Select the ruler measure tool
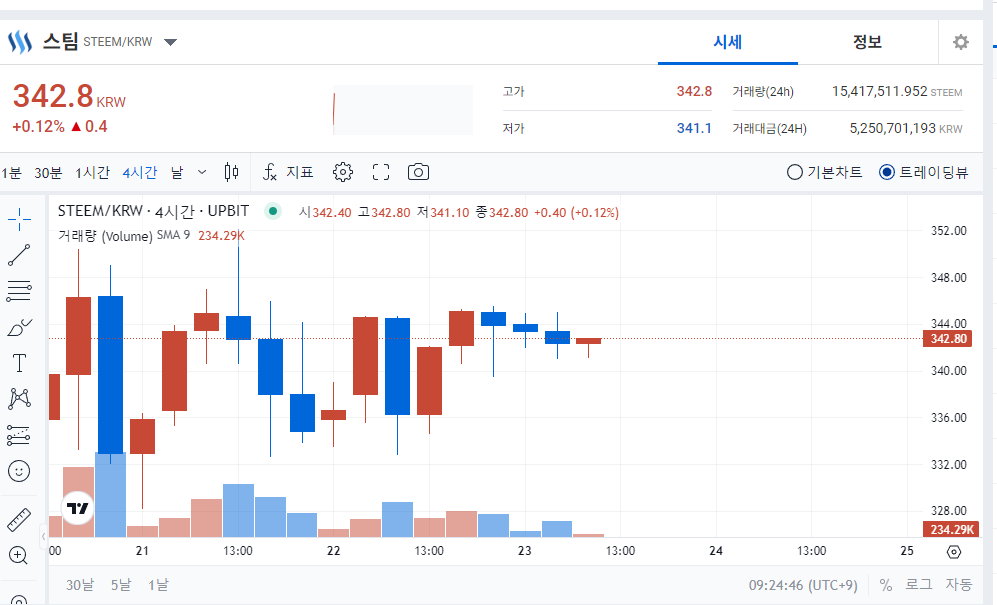Screen dimensions: 997x605 (x=19, y=520)
